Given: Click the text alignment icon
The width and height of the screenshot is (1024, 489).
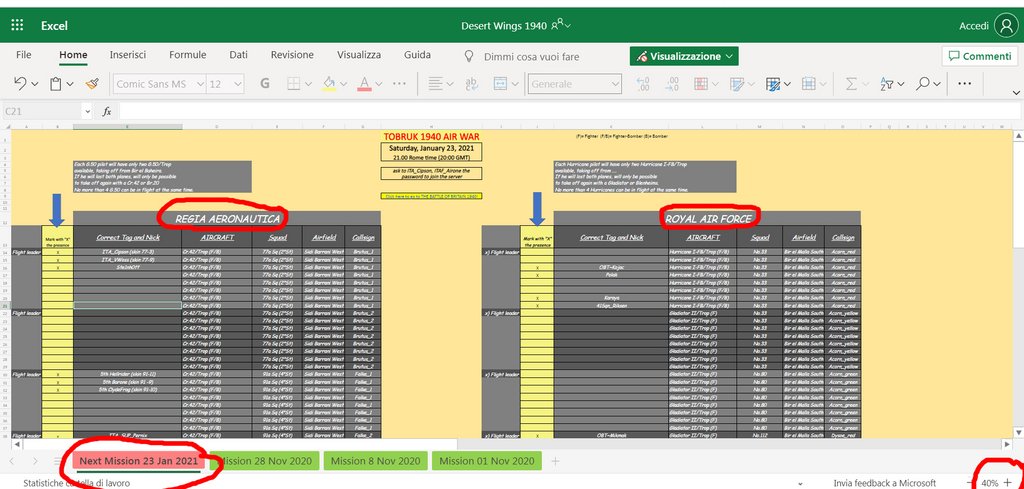Looking at the screenshot, I should [x=435, y=84].
